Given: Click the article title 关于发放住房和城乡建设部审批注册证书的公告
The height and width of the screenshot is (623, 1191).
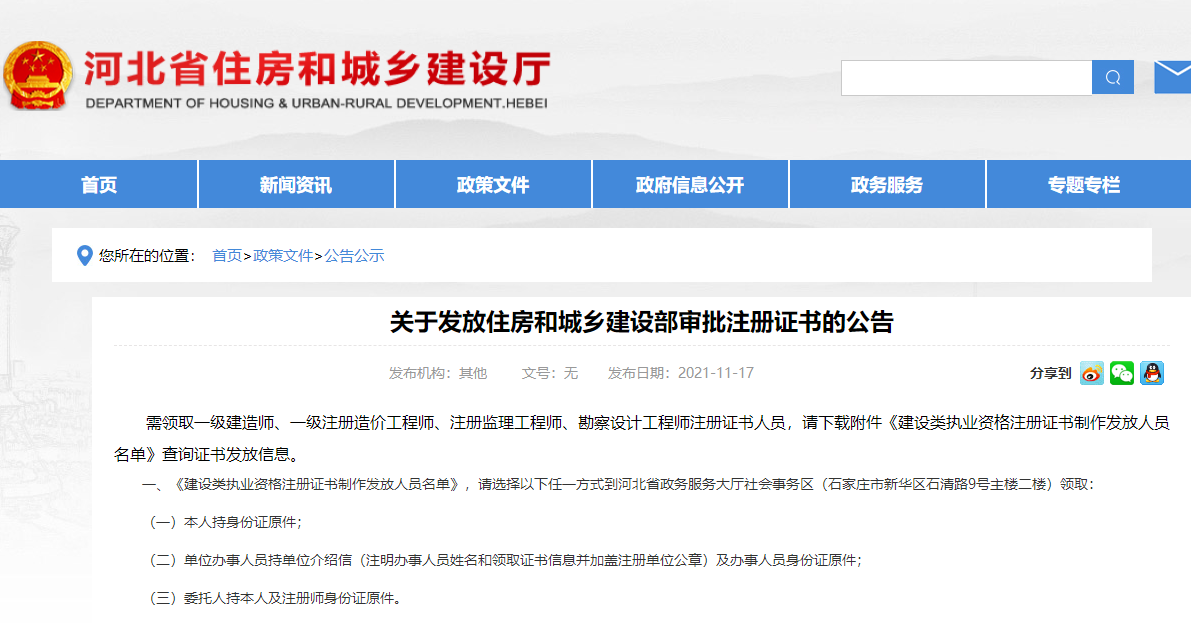Looking at the screenshot, I should click(641, 322).
